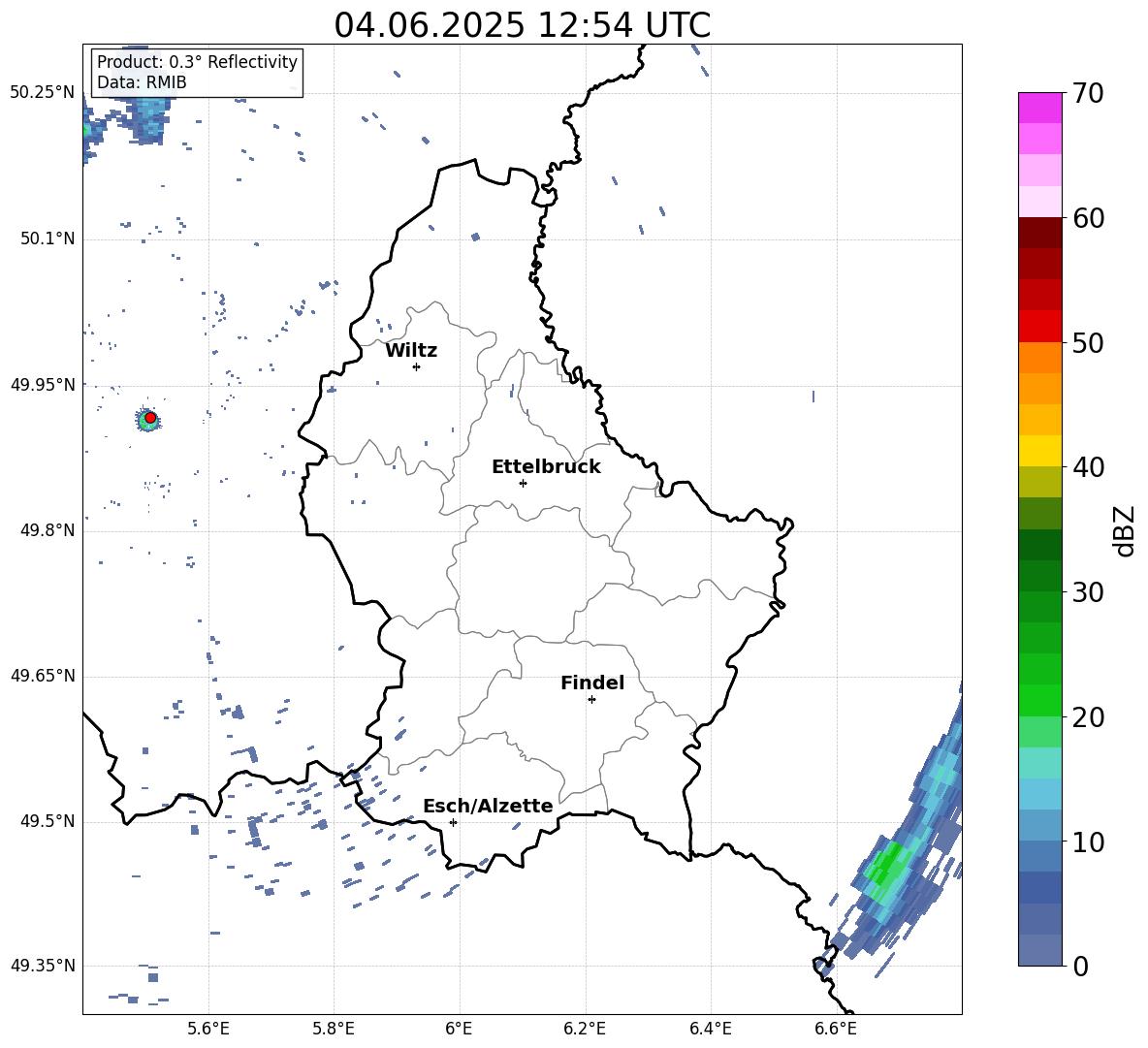The image size is (1148, 1048).
Task: Click the 49.35°N latitude label
Action: point(43,966)
